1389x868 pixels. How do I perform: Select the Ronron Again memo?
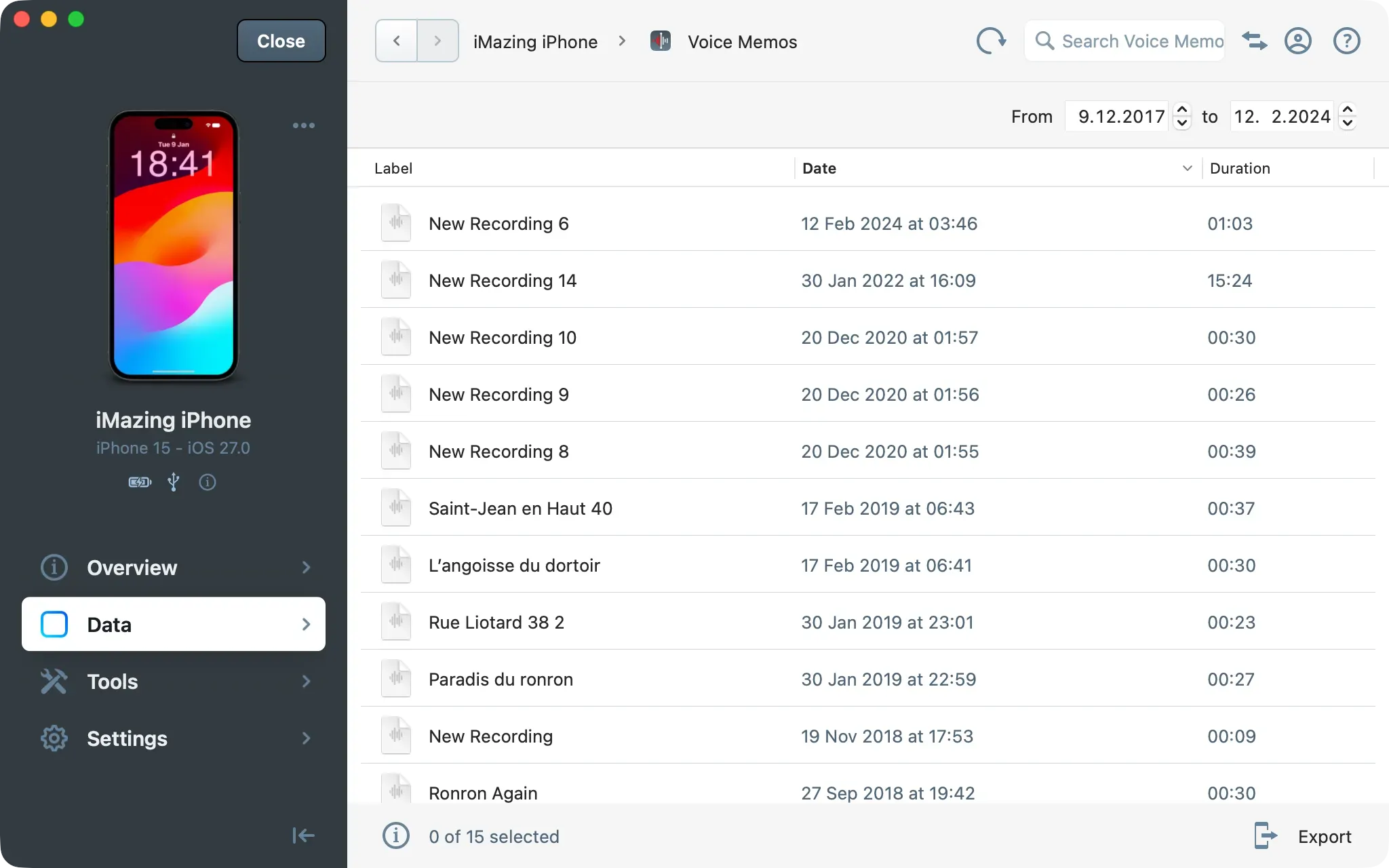pyautogui.click(x=868, y=784)
